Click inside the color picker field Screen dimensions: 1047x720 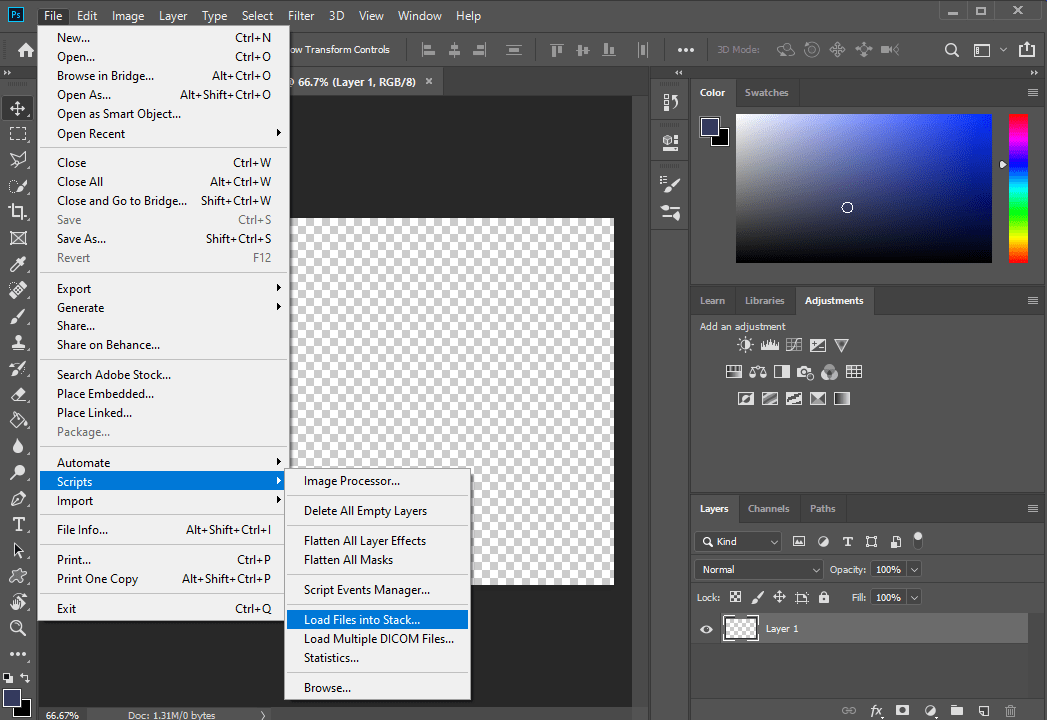point(863,188)
